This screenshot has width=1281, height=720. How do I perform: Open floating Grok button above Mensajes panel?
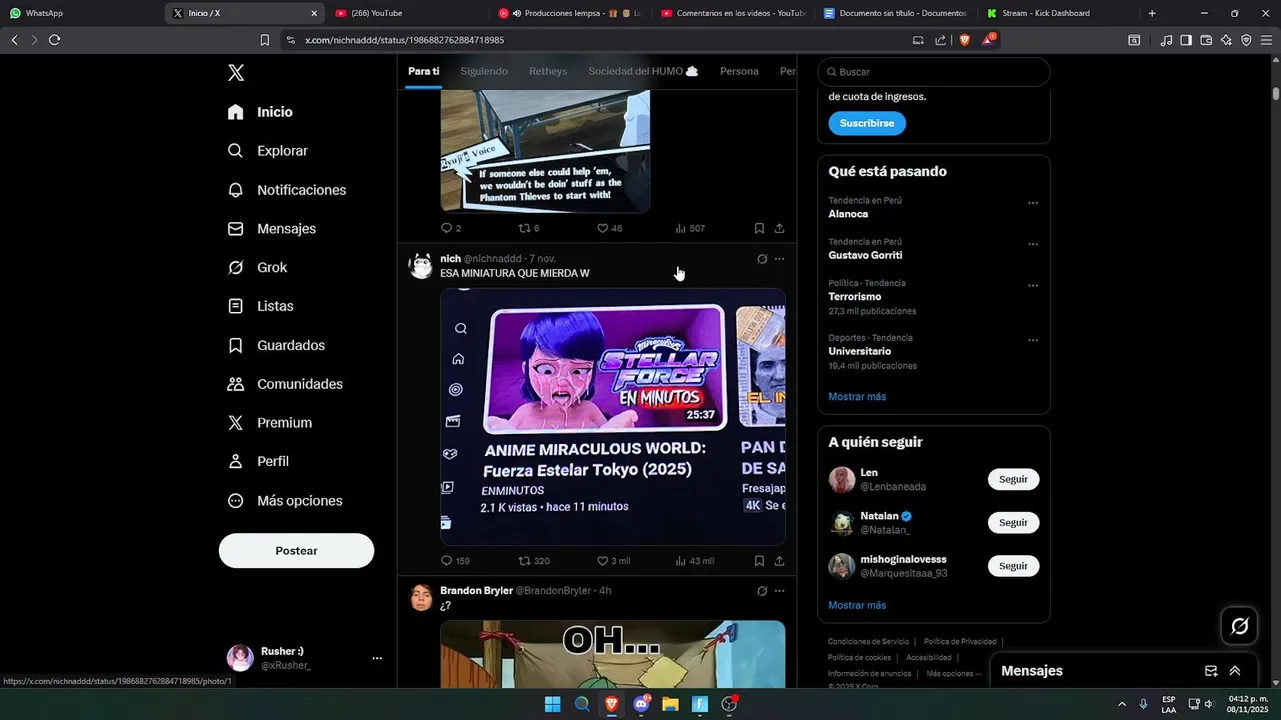pyautogui.click(x=1240, y=626)
